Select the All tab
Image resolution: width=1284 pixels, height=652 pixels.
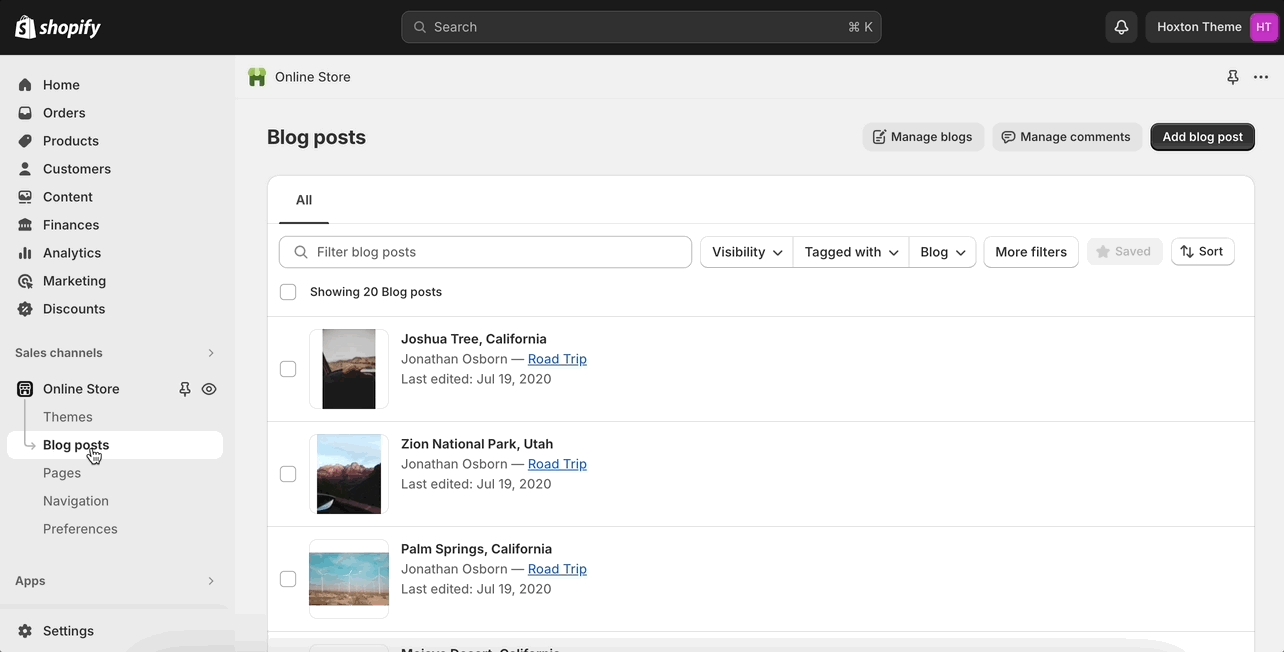pos(304,200)
